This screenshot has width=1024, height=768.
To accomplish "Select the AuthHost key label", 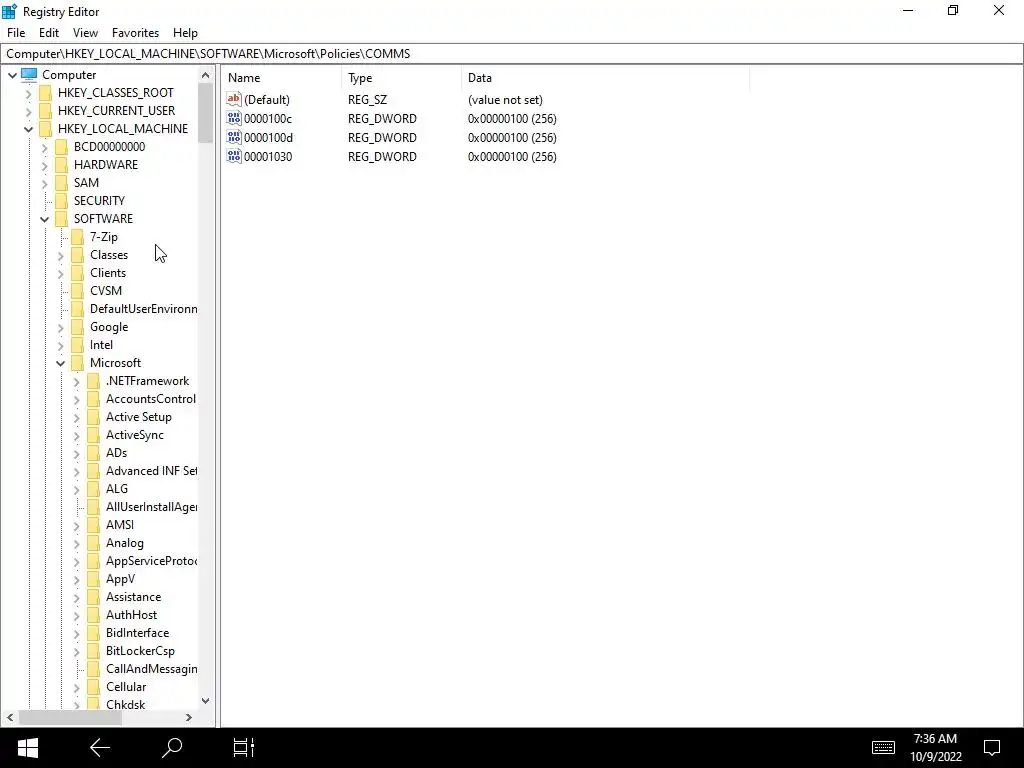I will (131, 615).
